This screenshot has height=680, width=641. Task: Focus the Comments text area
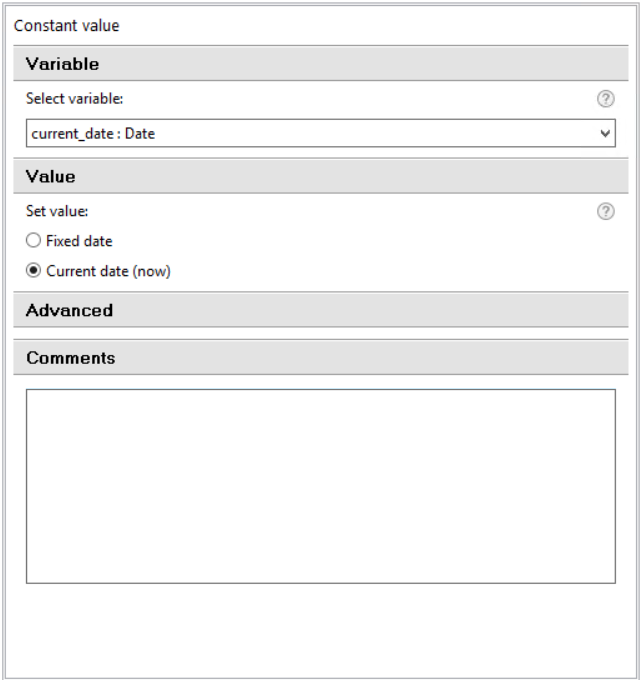tap(320, 486)
